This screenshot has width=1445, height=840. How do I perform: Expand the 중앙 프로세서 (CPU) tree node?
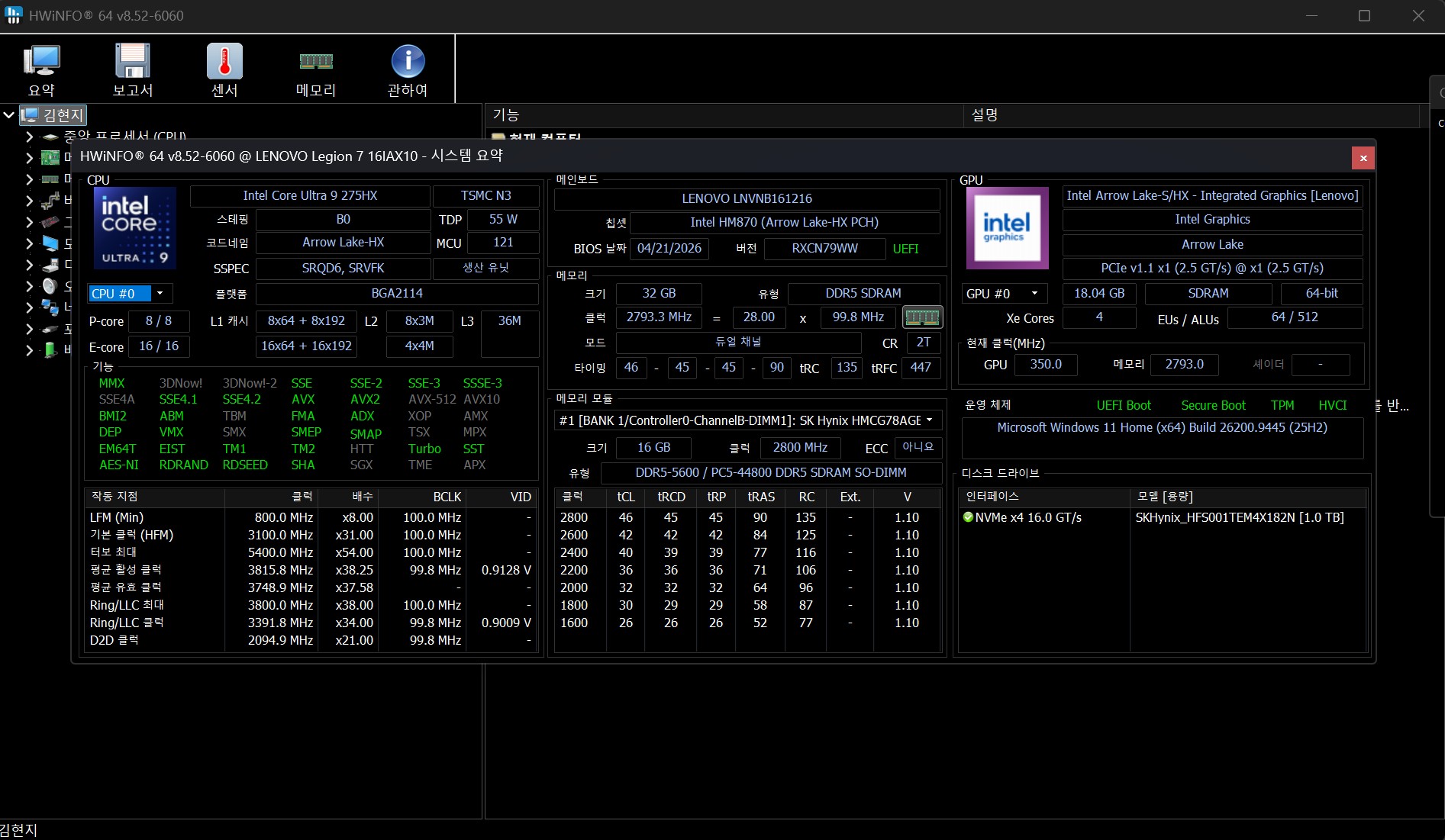29,137
